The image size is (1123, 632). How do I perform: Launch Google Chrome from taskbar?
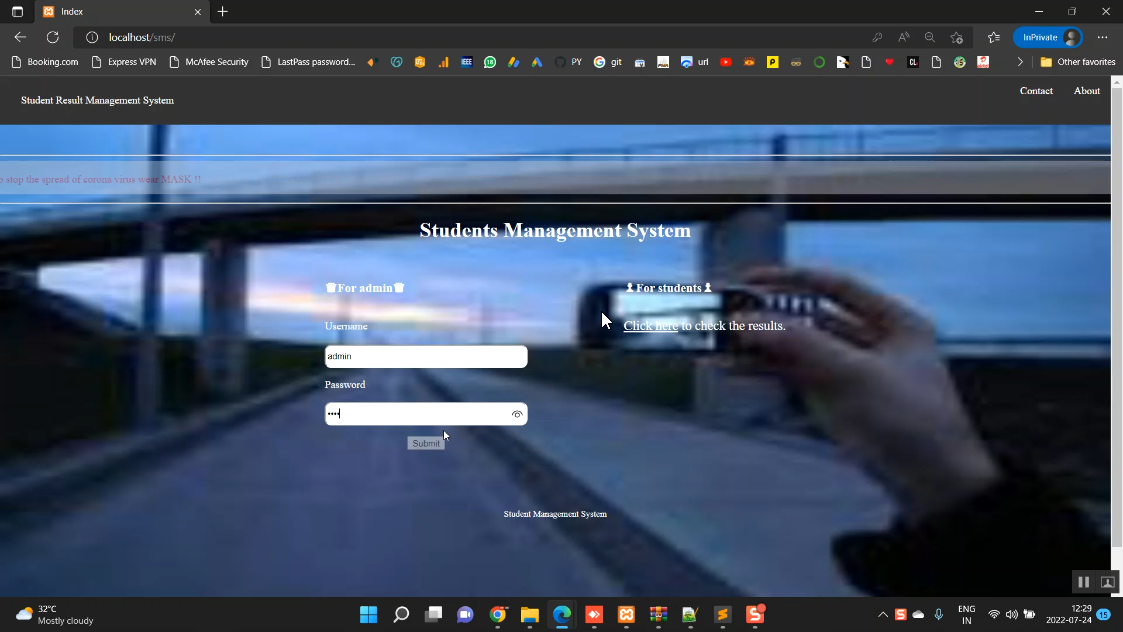(x=497, y=614)
